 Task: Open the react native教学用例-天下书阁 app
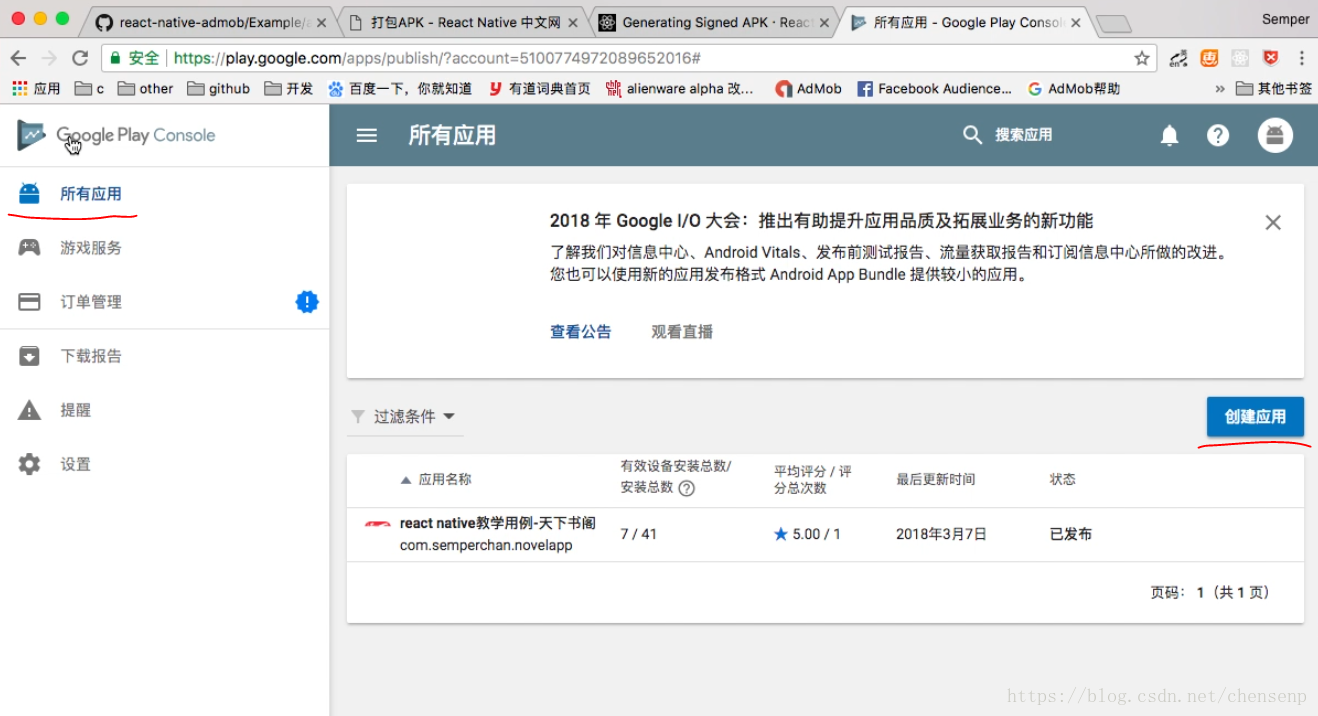point(497,523)
